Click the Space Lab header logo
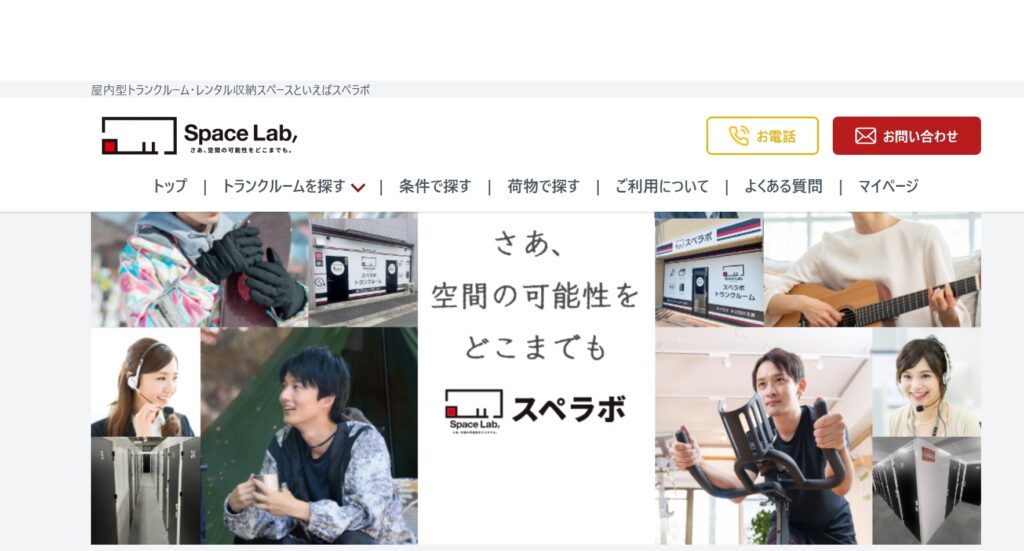The width and height of the screenshot is (1024, 551). [x=200, y=136]
